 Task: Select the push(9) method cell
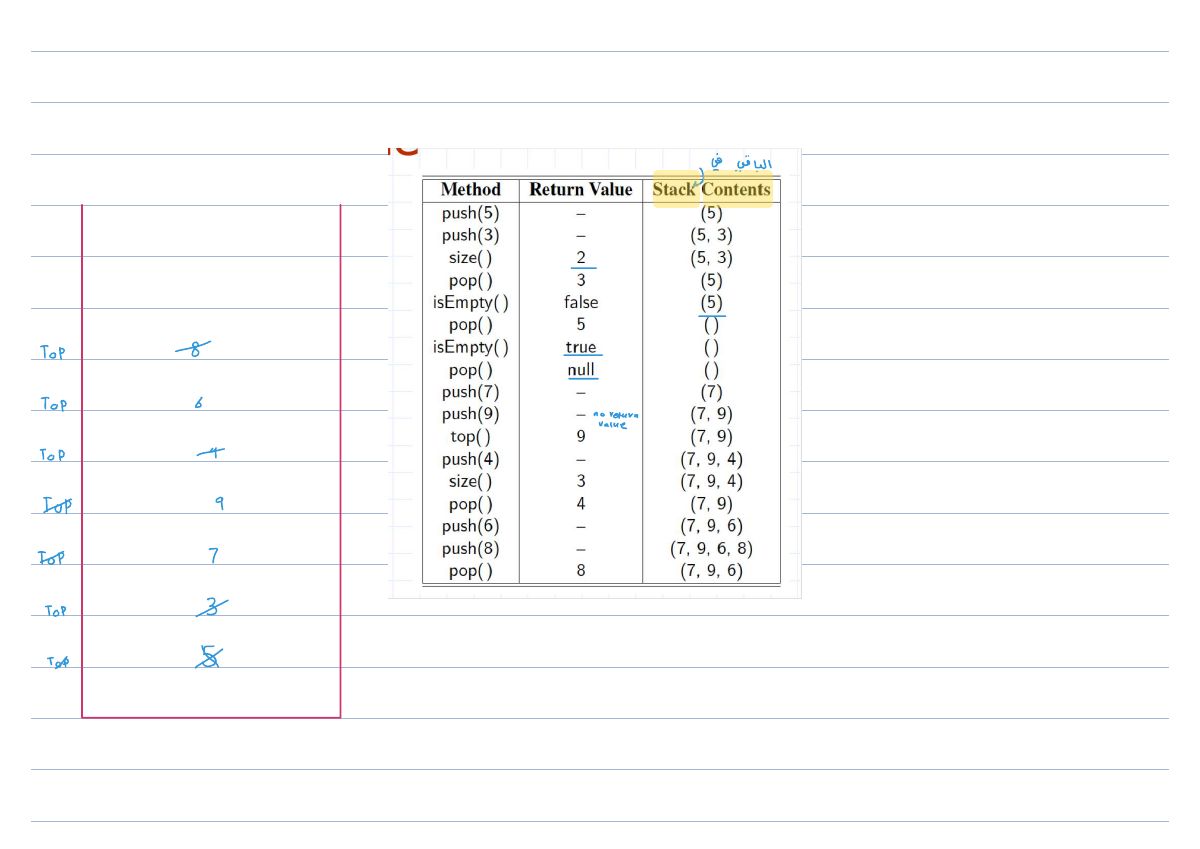pyautogui.click(x=470, y=414)
